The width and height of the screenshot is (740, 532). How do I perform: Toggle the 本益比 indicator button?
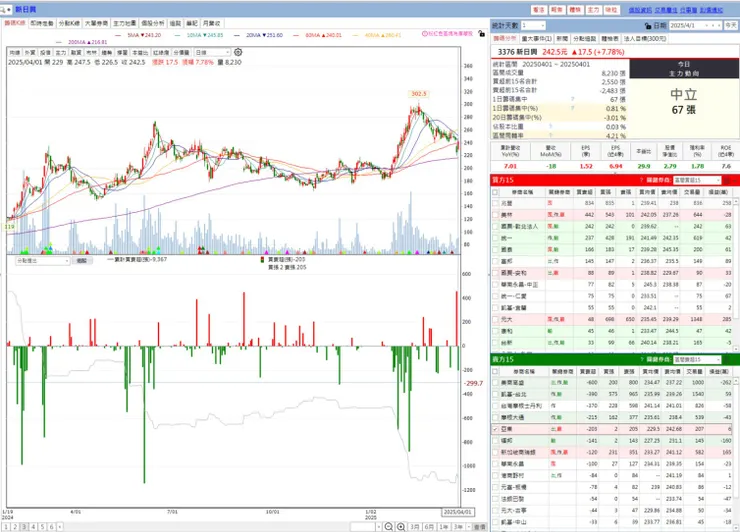pyautogui.click(x=140, y=52)
